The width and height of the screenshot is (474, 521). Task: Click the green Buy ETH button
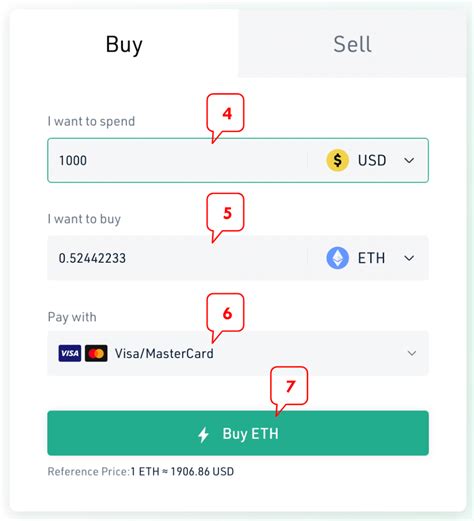pyautogui.click(x=238, y=433)
